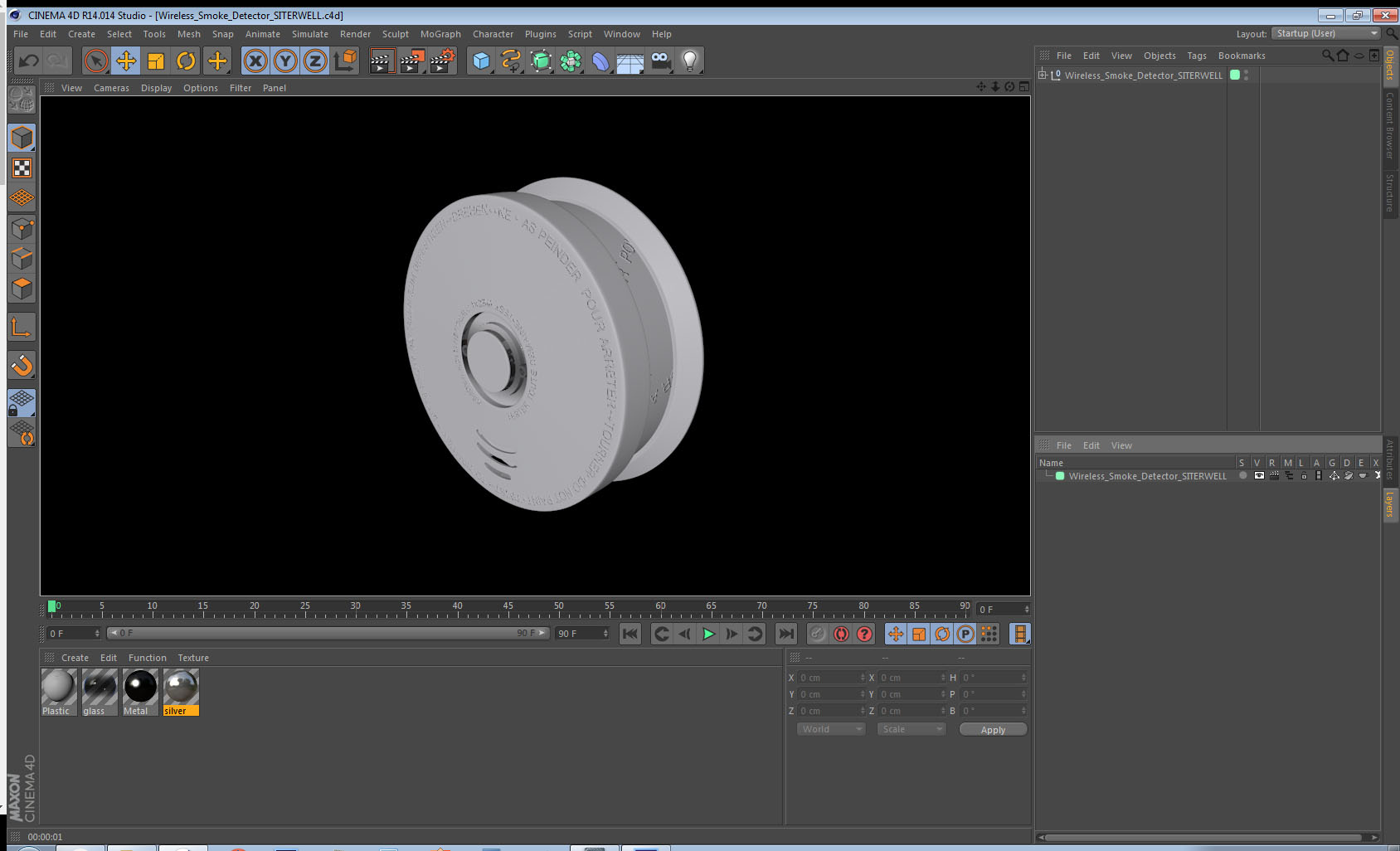The height and width of the screenshot is (851, 1400).
Task: Switch to Points mode
Action: pos(22,228)
